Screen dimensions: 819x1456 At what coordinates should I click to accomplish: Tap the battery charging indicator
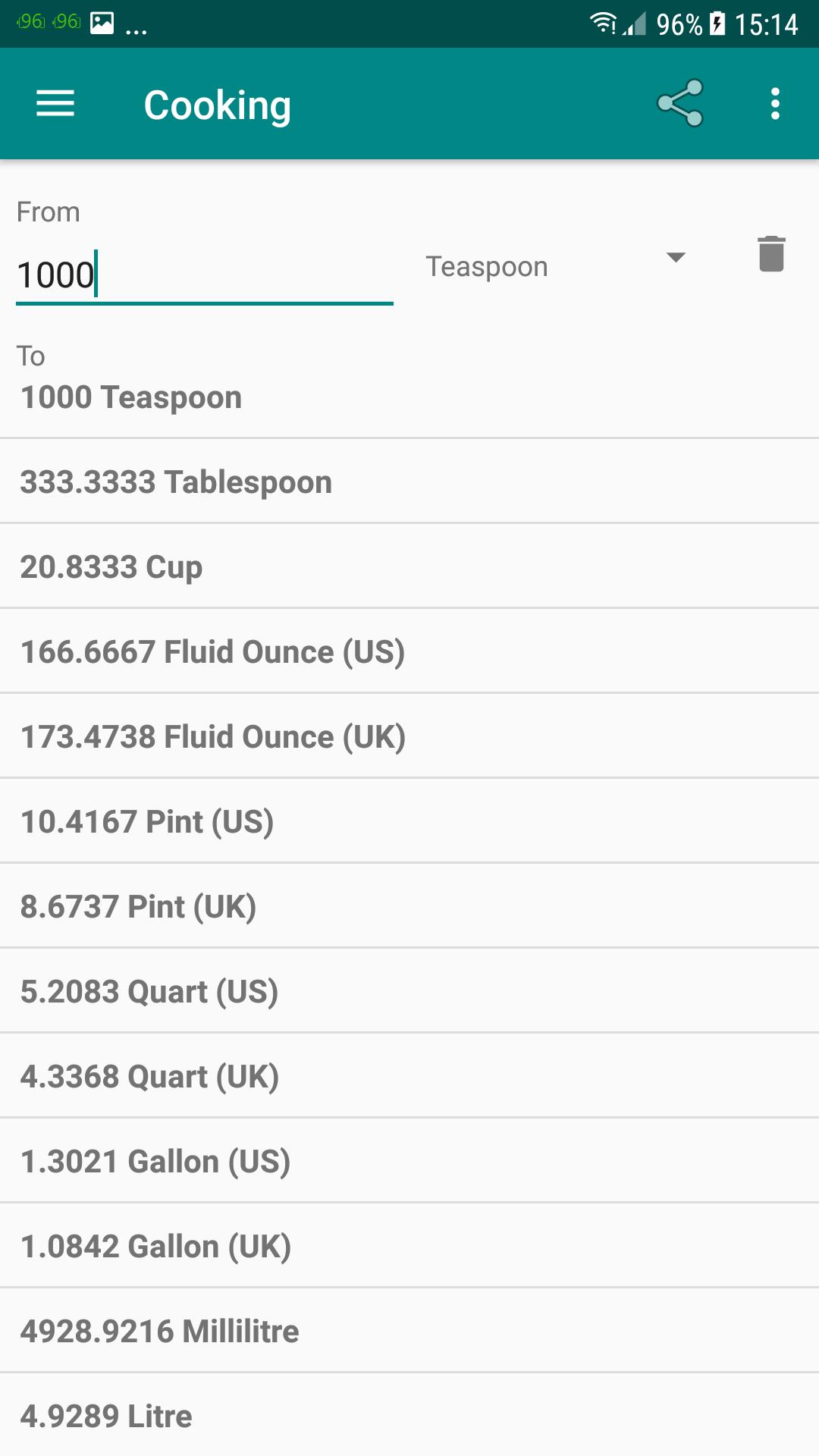[x=717, y=24]
